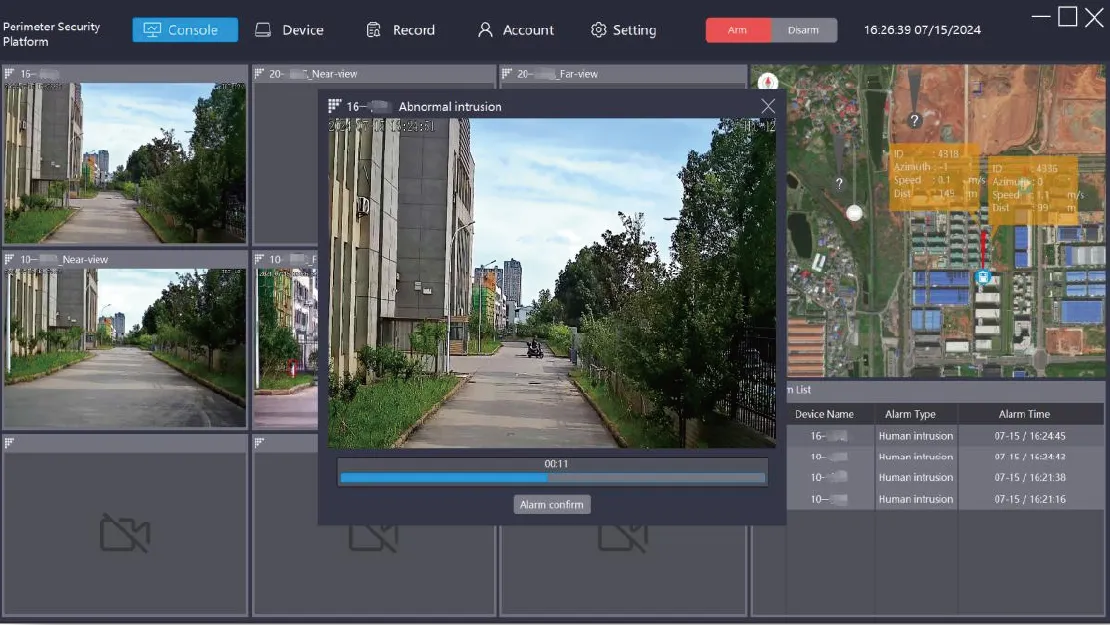Maximize the Perimeter Security Platform window
The image size is (1110, 625).
[x=1068, y=16]
